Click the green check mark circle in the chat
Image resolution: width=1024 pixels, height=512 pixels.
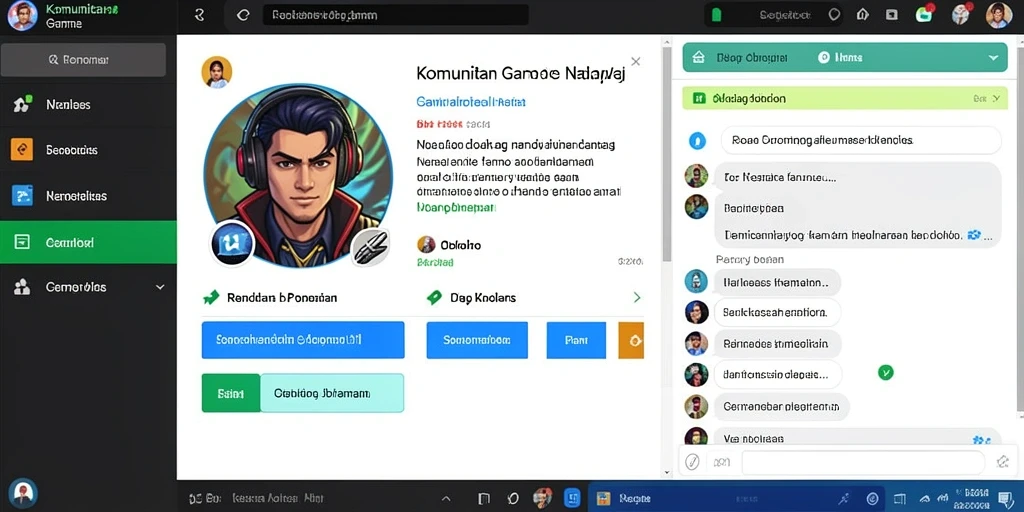pyautogui.click(x=886, y=372)
